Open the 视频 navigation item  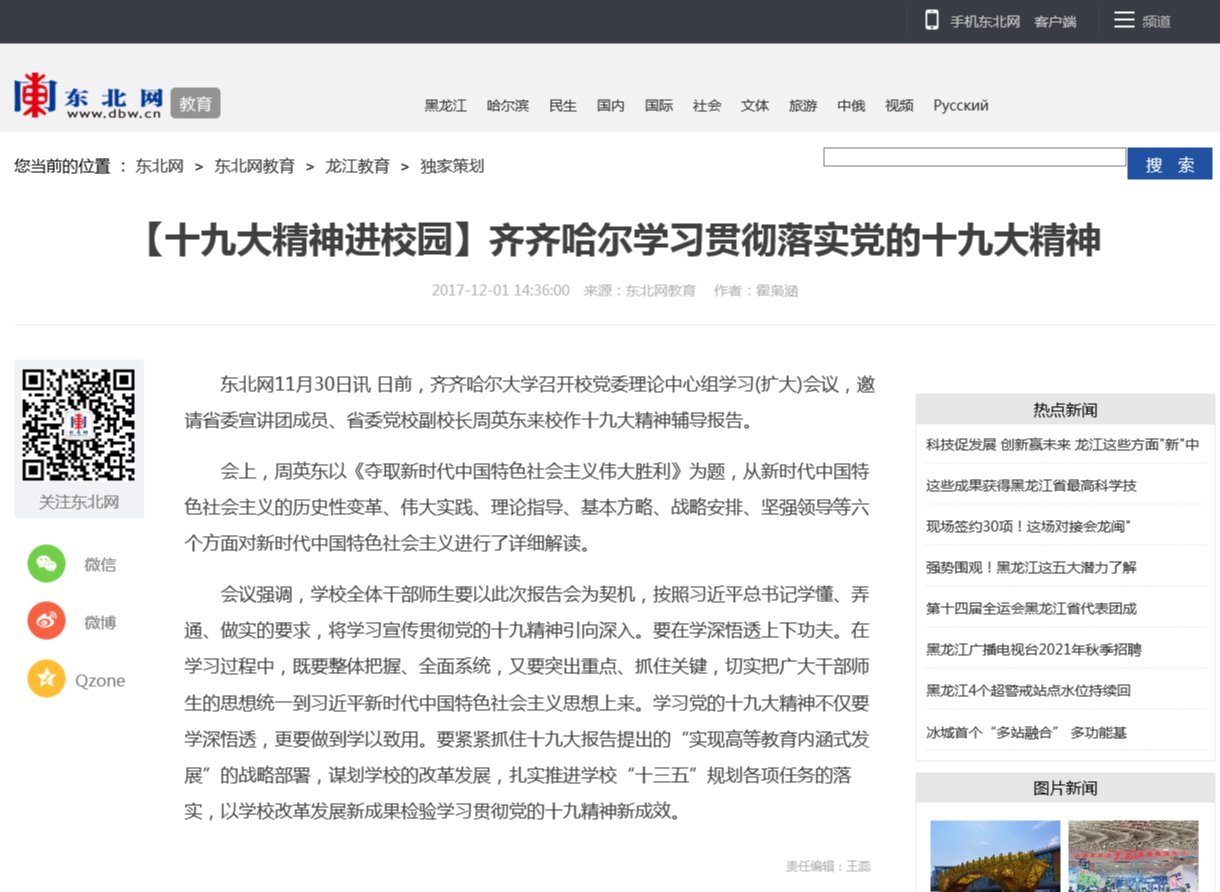[x=899, y=105]
